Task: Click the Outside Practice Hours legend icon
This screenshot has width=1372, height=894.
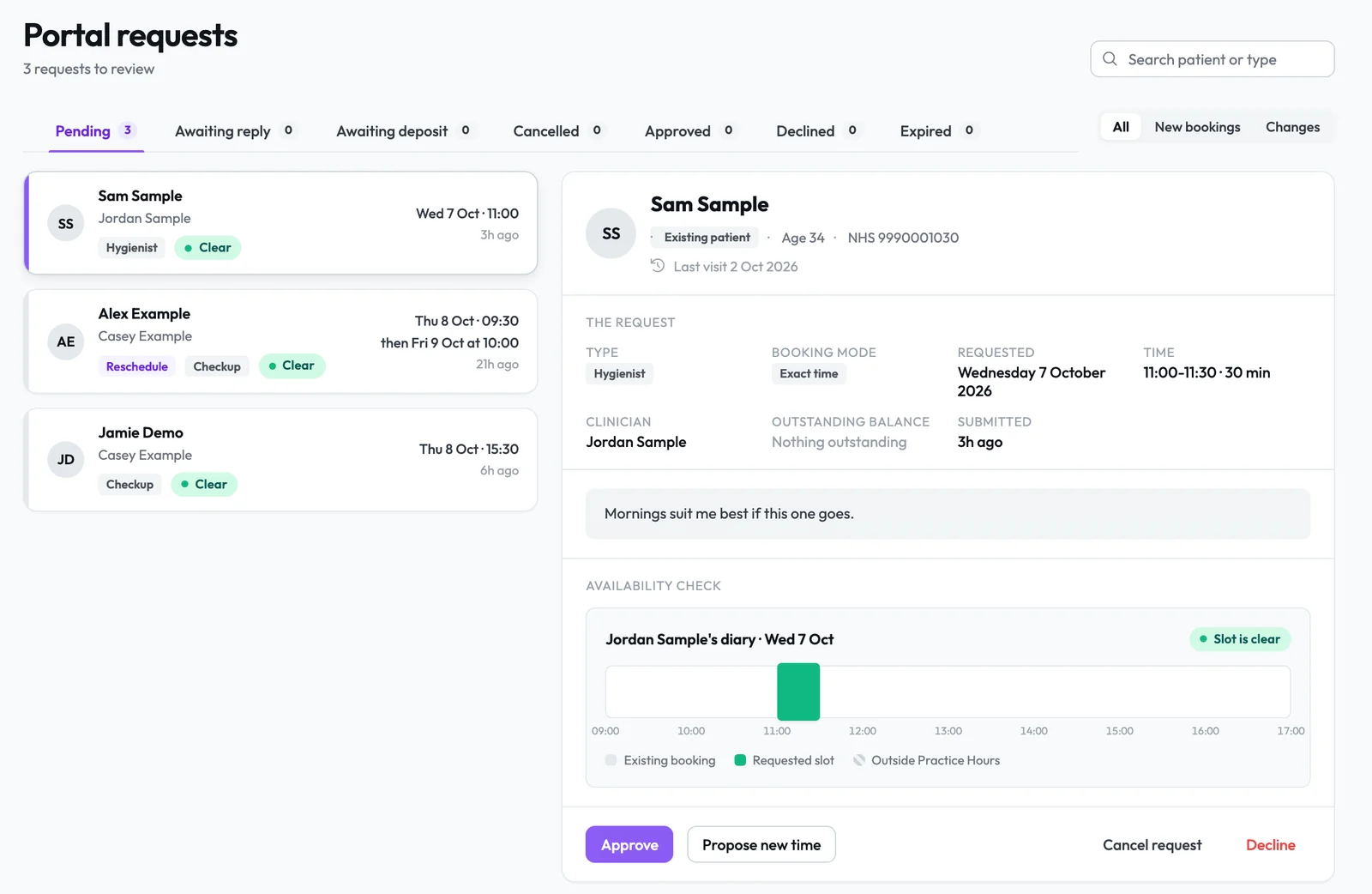Action: (859, 760)
